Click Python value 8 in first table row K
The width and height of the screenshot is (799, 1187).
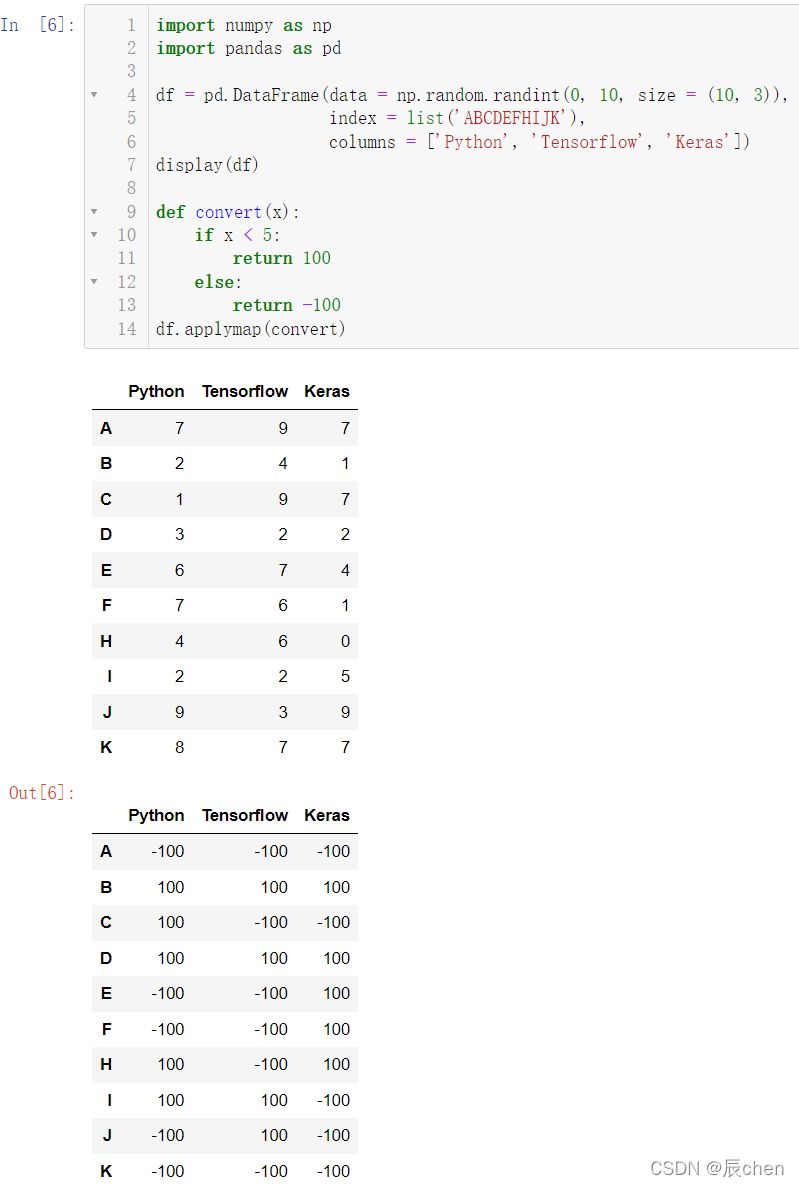[x=179, y=747]
